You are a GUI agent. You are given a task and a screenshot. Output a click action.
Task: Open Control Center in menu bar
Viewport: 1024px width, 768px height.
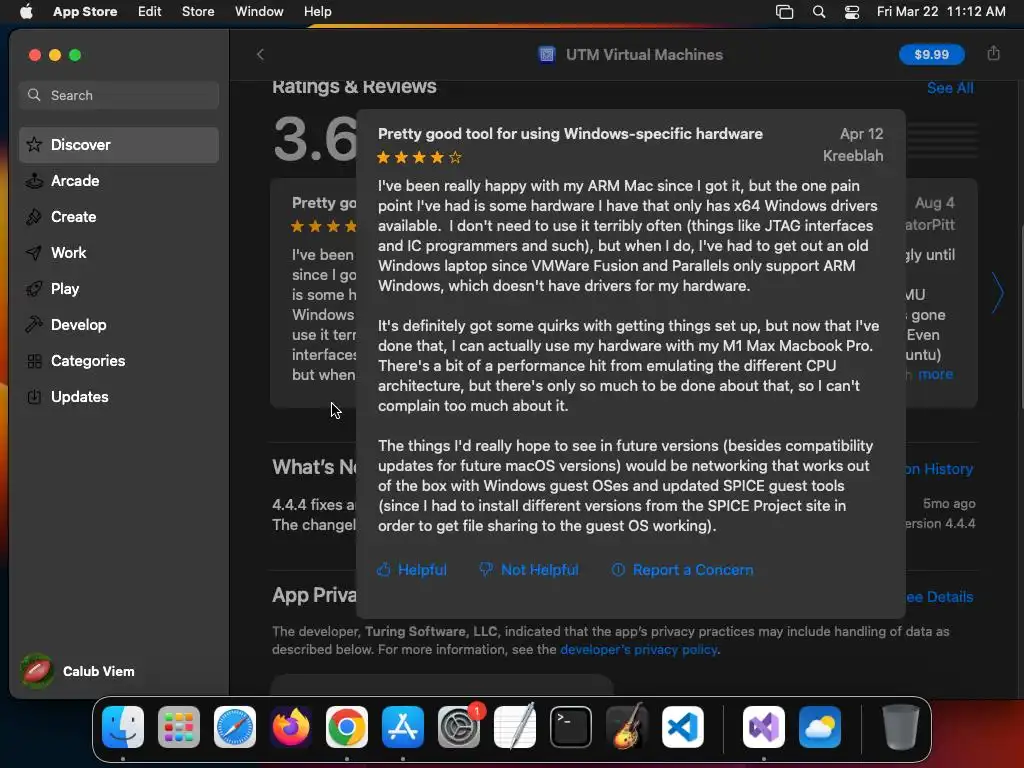852,12
